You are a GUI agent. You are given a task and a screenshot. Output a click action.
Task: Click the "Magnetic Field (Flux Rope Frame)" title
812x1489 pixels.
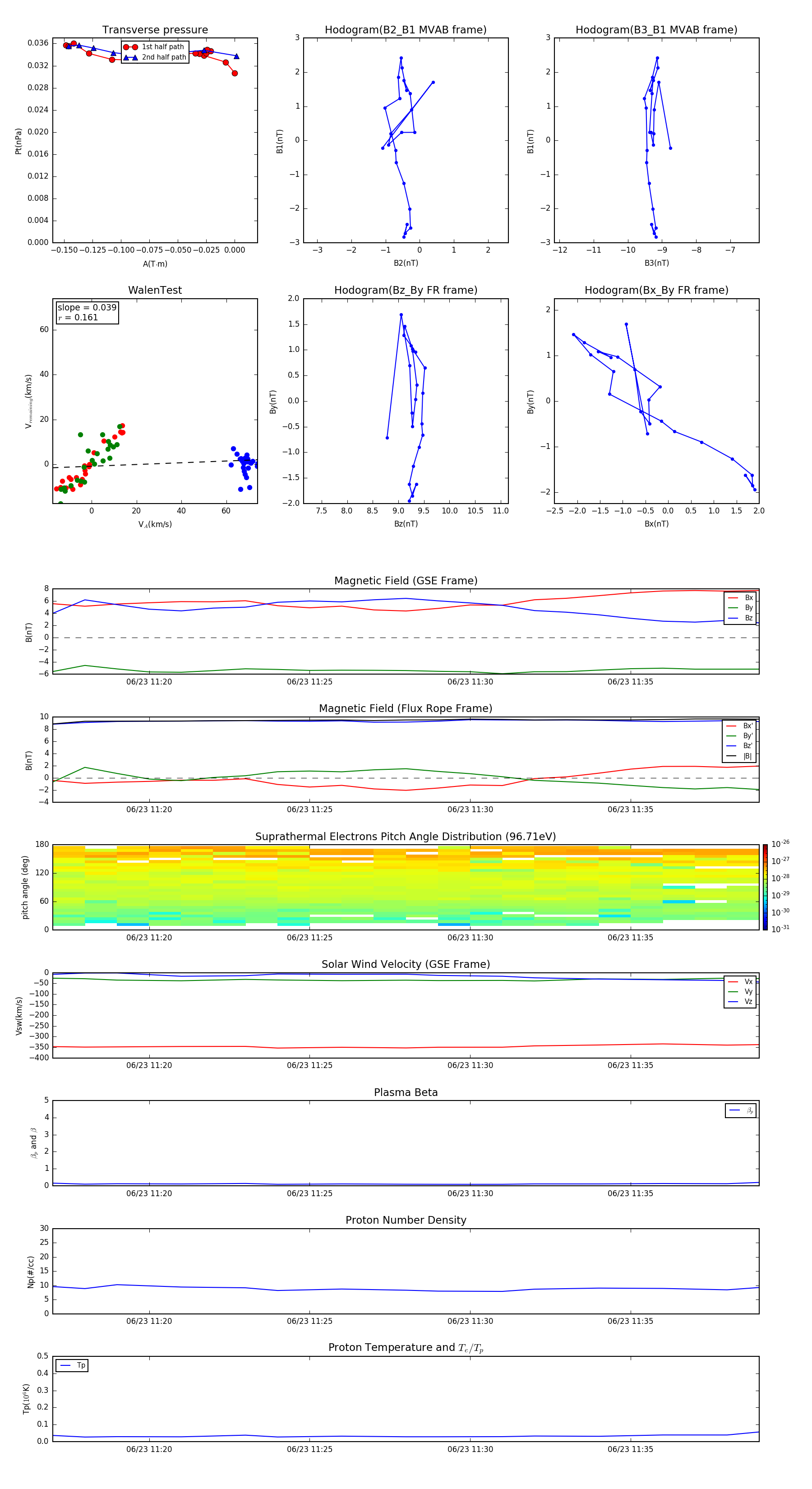point(406,709)
